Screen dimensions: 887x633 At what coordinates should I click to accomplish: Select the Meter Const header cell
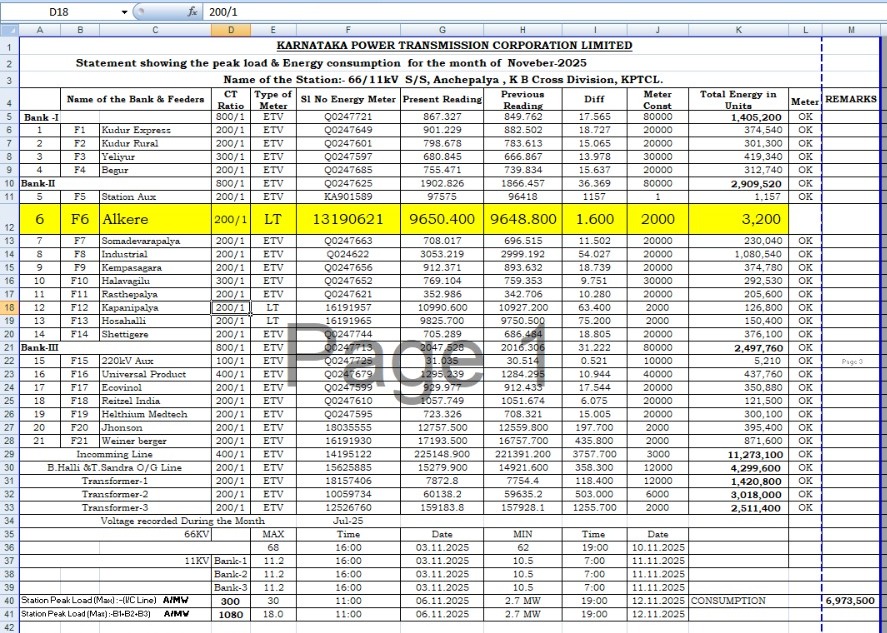(657, 99)
